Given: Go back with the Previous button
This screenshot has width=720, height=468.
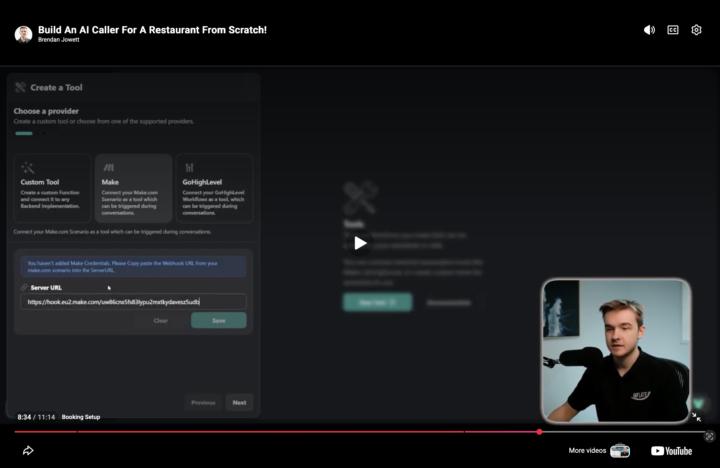Looking at the screenshot, I should click(x=203, y=403).
